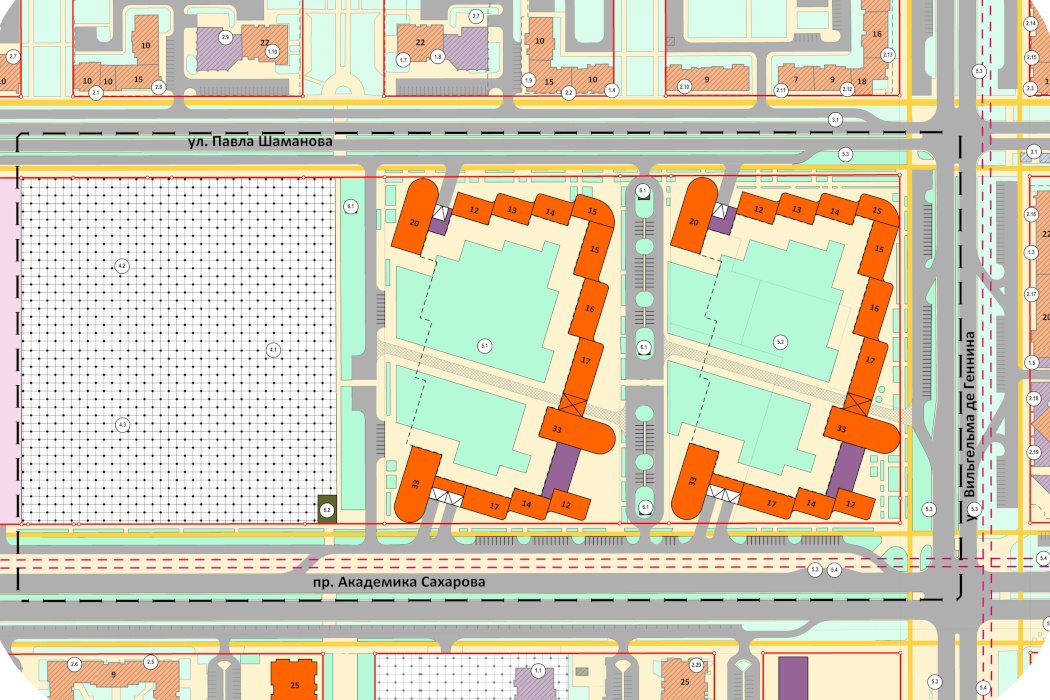Select circled marker 2.8
Screen dimensions: 1050x700
point(159,87)
